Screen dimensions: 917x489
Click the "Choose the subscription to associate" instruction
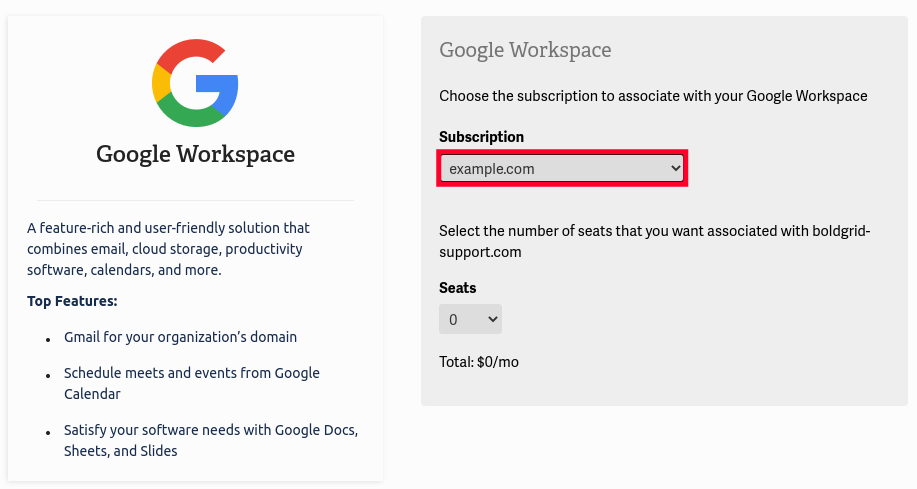coord(653,96)
